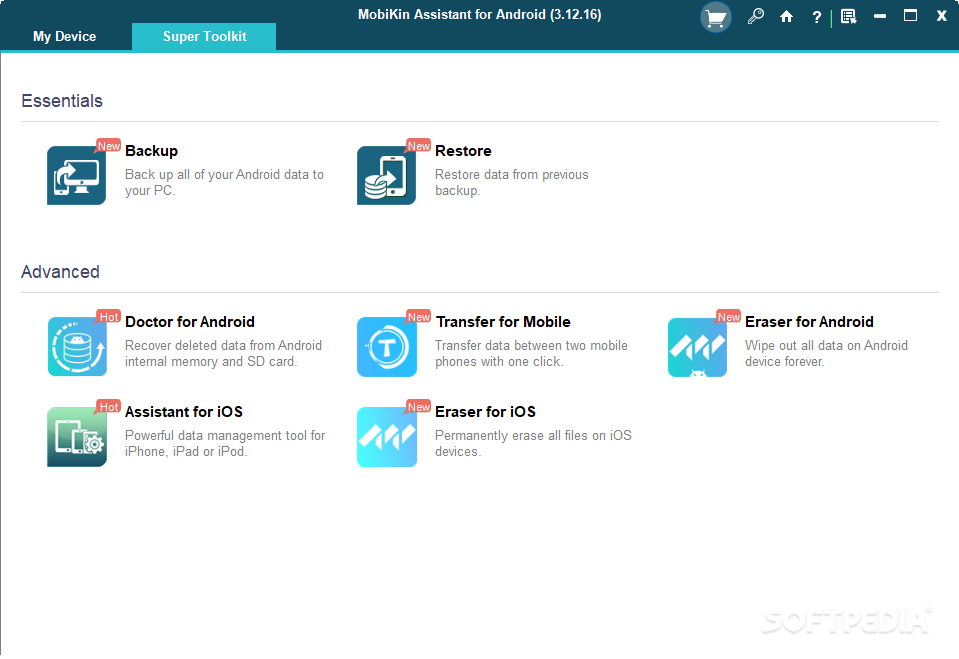
Task: Launch Transfer for Mobile icon
Action: click(387, 346)
